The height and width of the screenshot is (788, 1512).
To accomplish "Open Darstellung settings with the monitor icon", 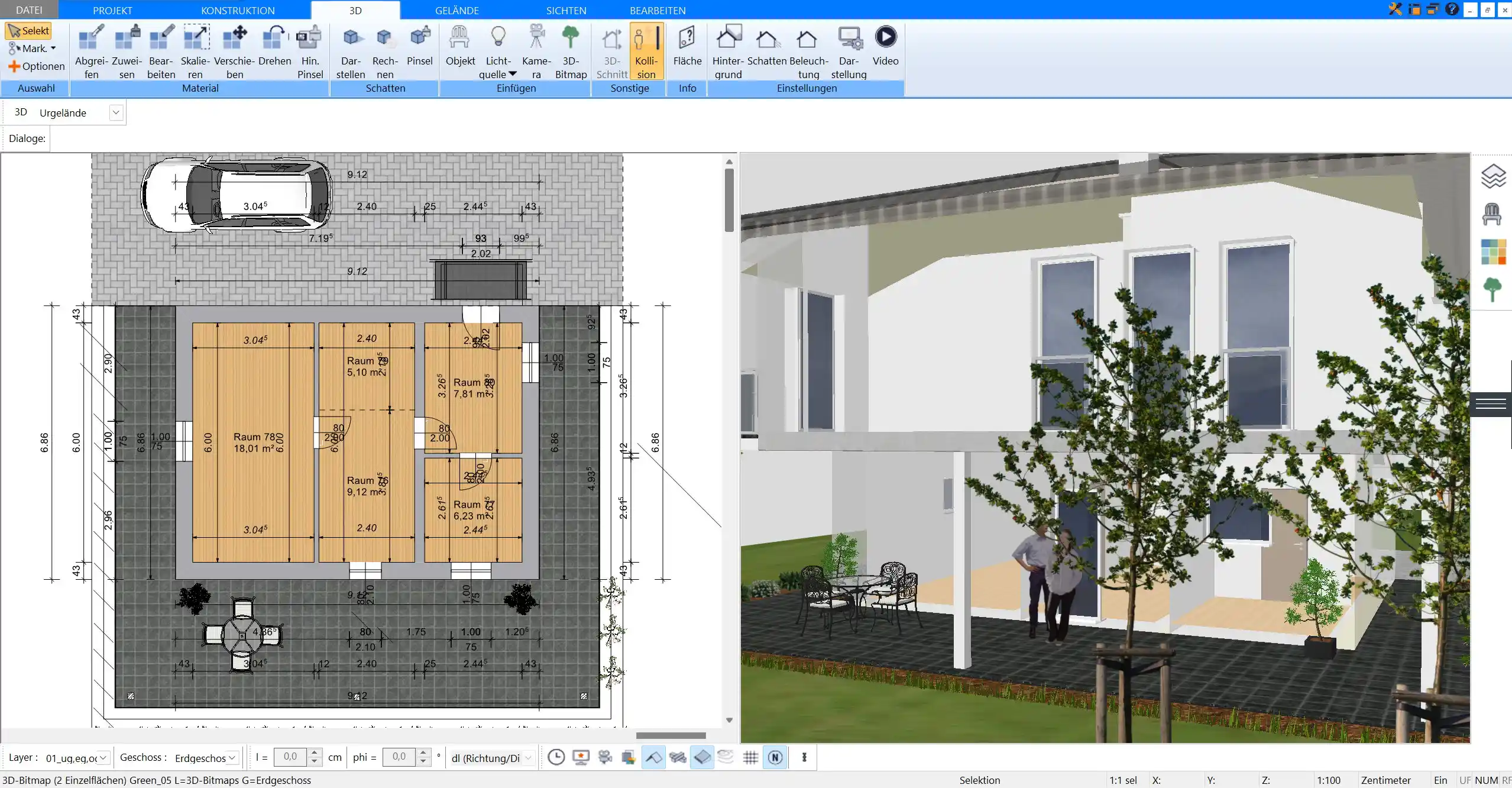I will (849, 51).
